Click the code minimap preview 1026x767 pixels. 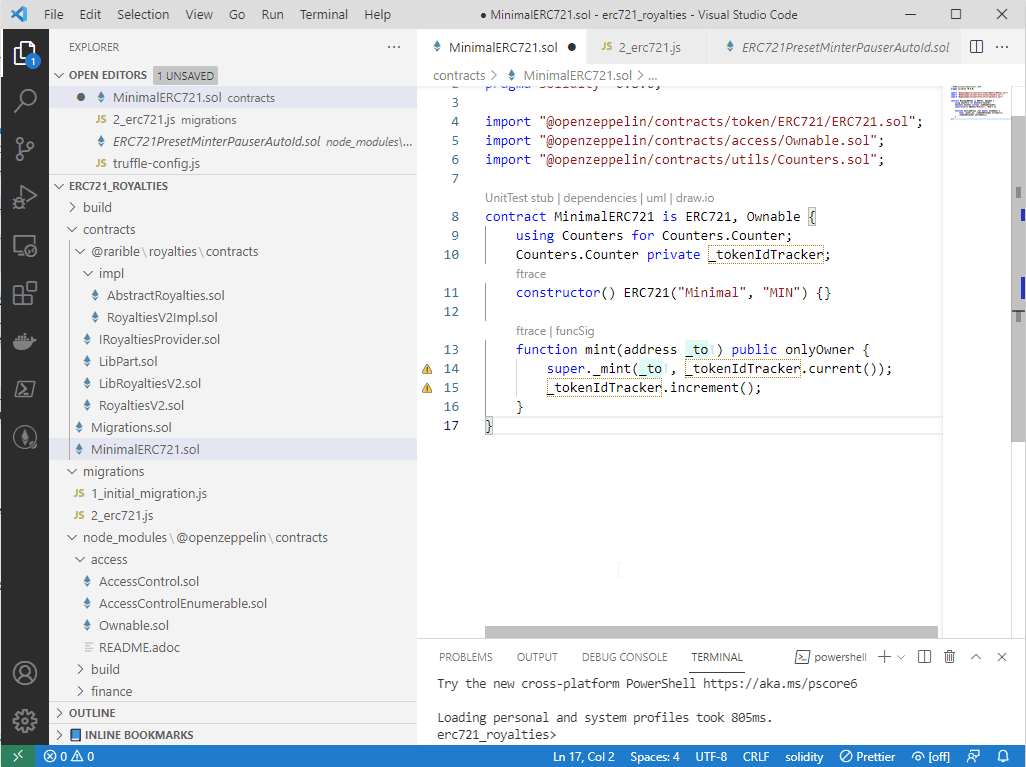click(x=979, y=102)
